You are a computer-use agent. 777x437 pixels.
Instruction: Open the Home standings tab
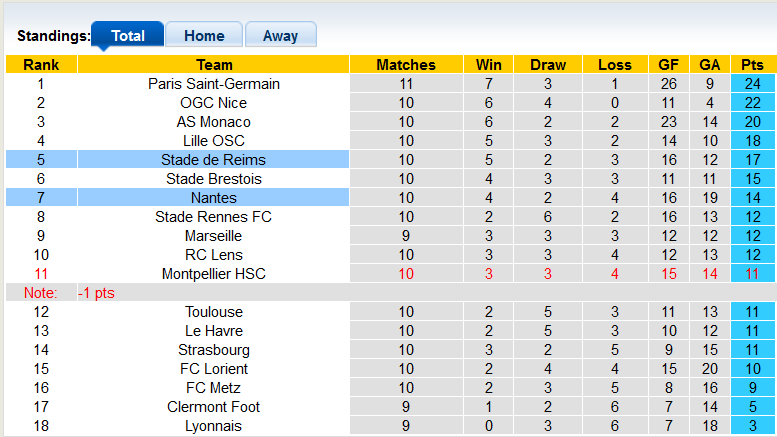(x=204, y=36)
